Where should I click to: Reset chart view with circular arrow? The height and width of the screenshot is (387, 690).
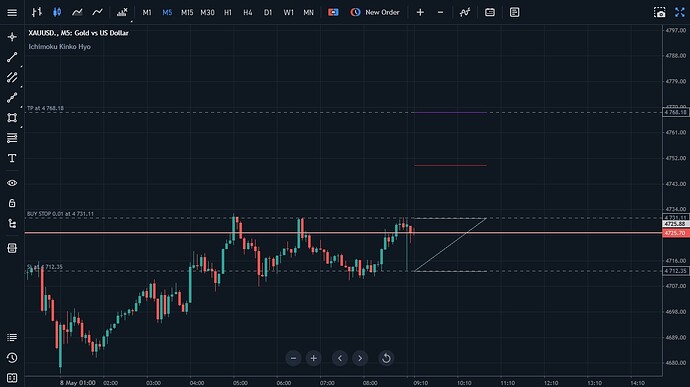point(386,358)
